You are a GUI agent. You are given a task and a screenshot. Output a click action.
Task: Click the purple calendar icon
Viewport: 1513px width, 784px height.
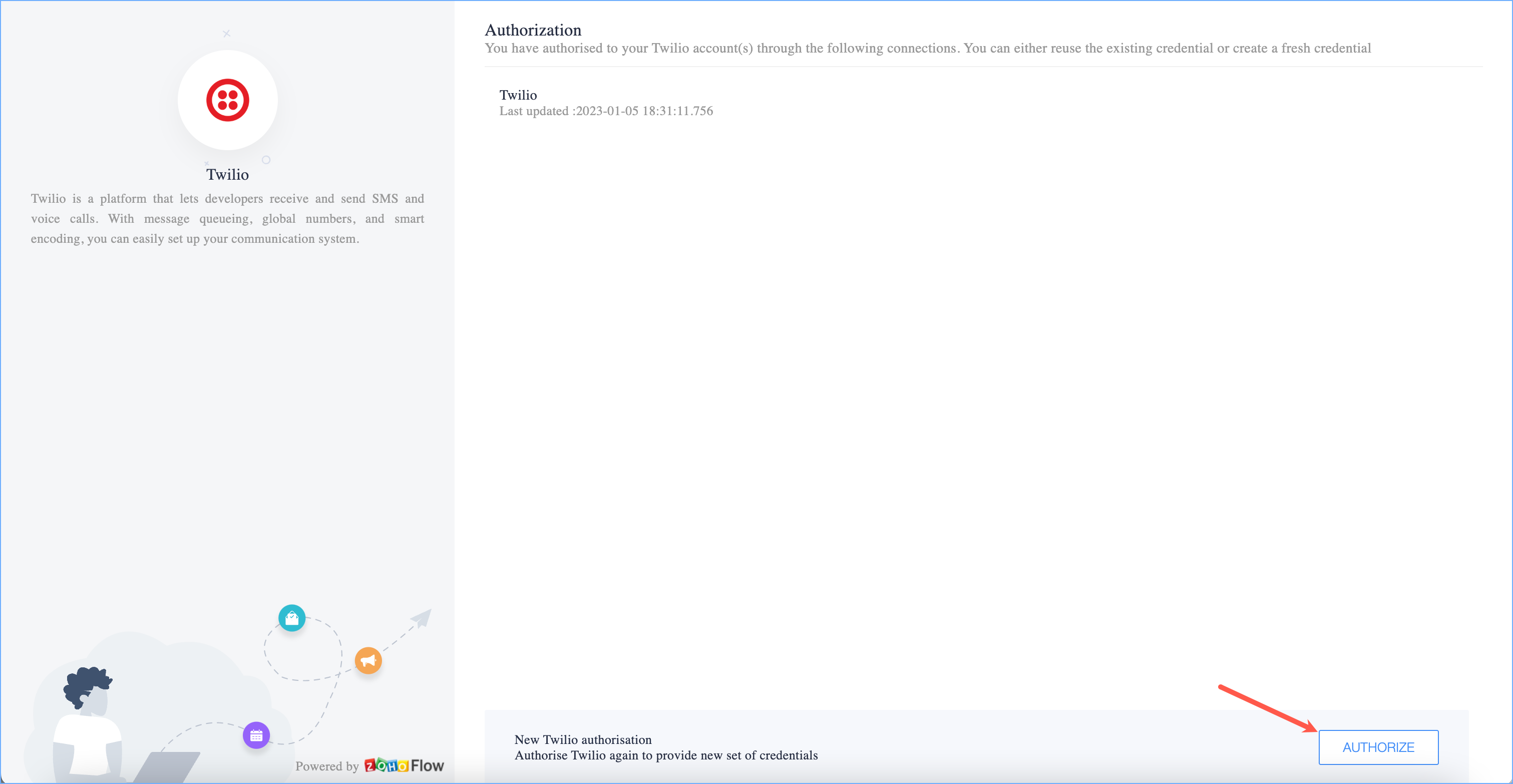point(256,735)
